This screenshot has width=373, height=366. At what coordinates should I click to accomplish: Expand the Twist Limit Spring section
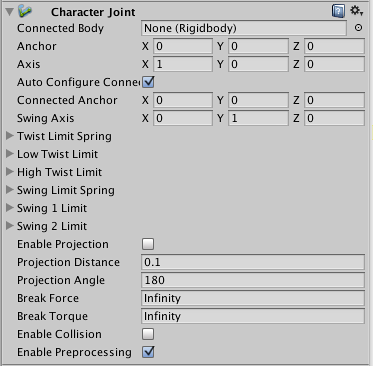coord(10,136)
